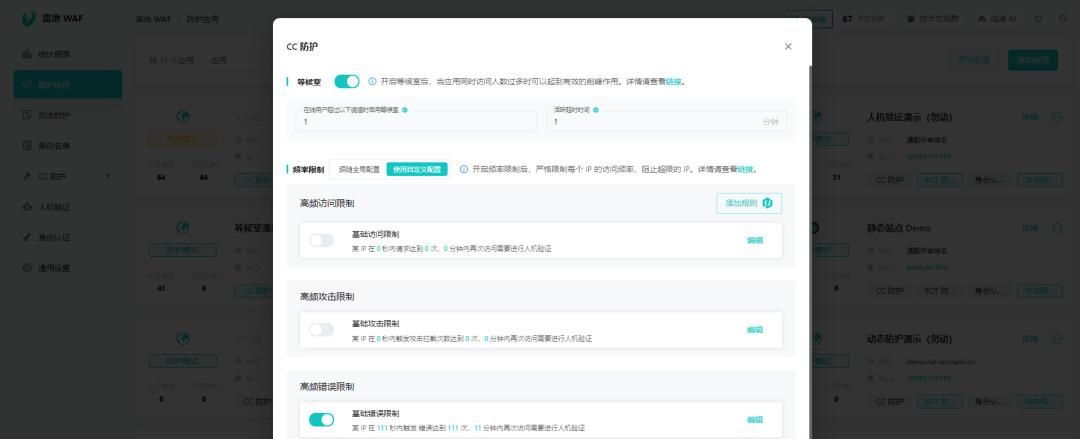Image resolution: width=1080 pixels, height=439 pixels.
Task: Click 编辑 for 基础错误限制
Action: point(755,420)
